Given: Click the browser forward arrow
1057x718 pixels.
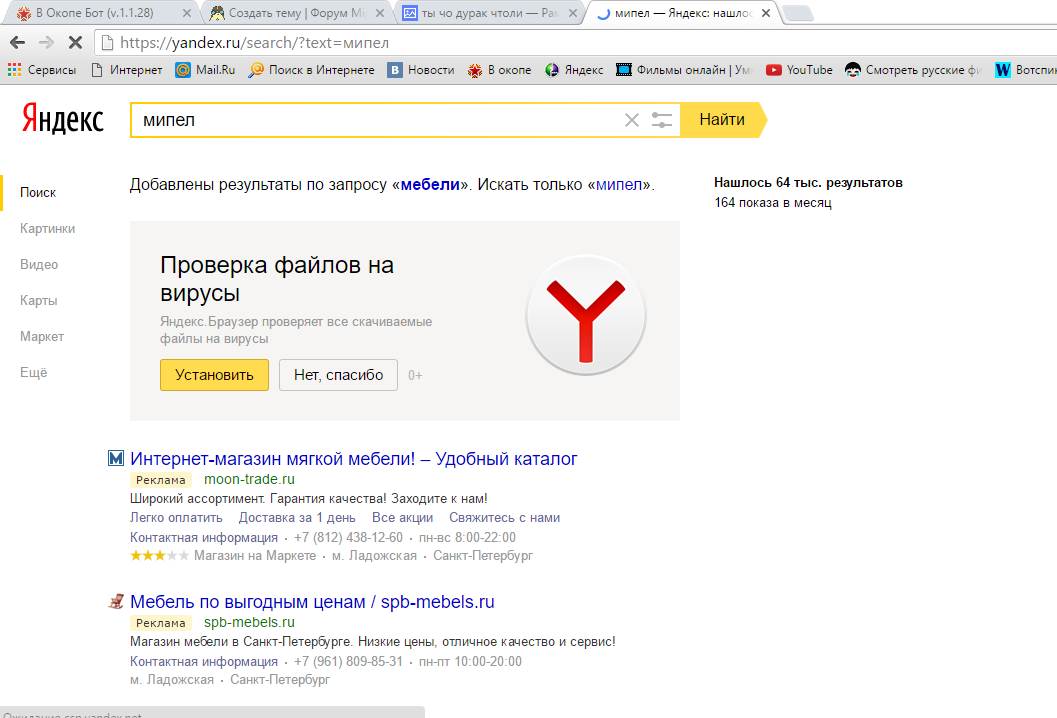Looking at the screenshot, I should point(47,42).
